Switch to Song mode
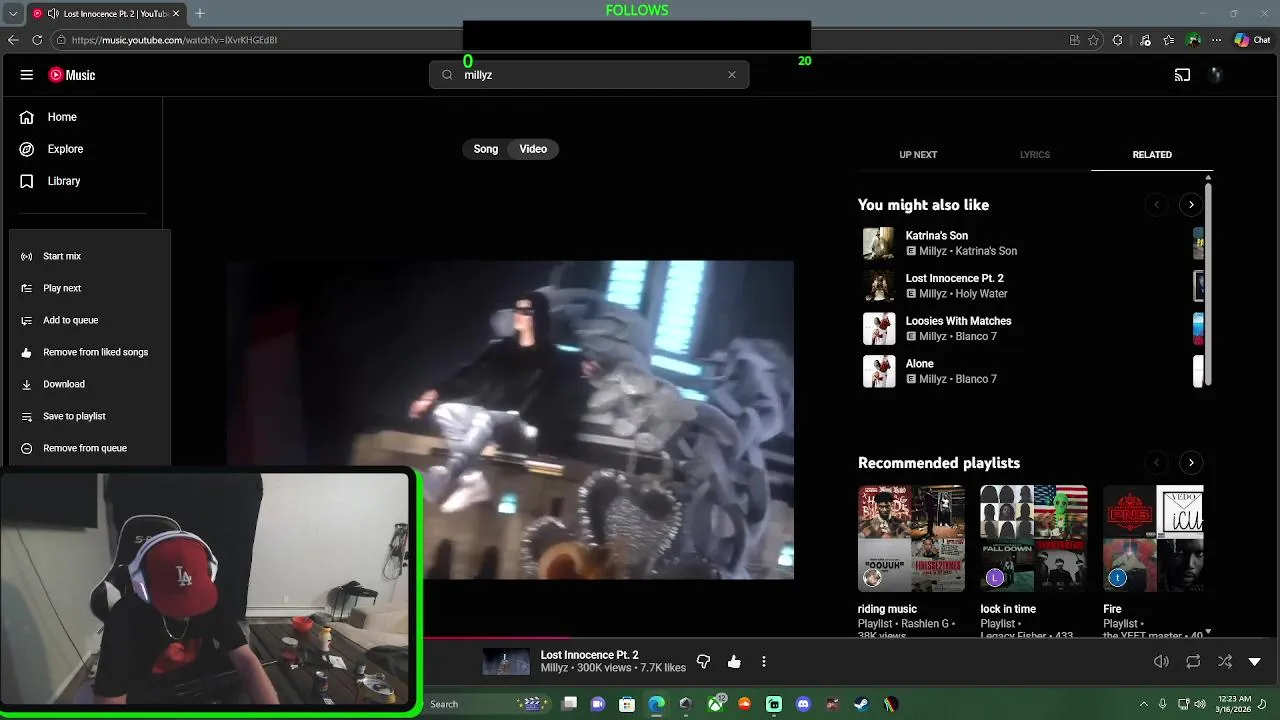Screen dimensions: 1280x720 [x=486, y=149]
